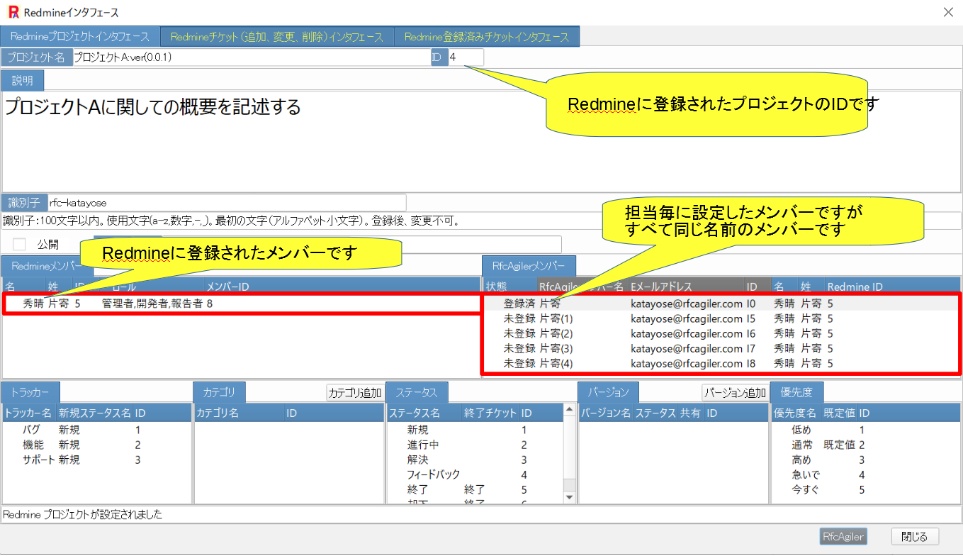Viewport: 963px width, 556px height.
Task: Select the 未登録 片寄(4) member row
Action: 720,364
